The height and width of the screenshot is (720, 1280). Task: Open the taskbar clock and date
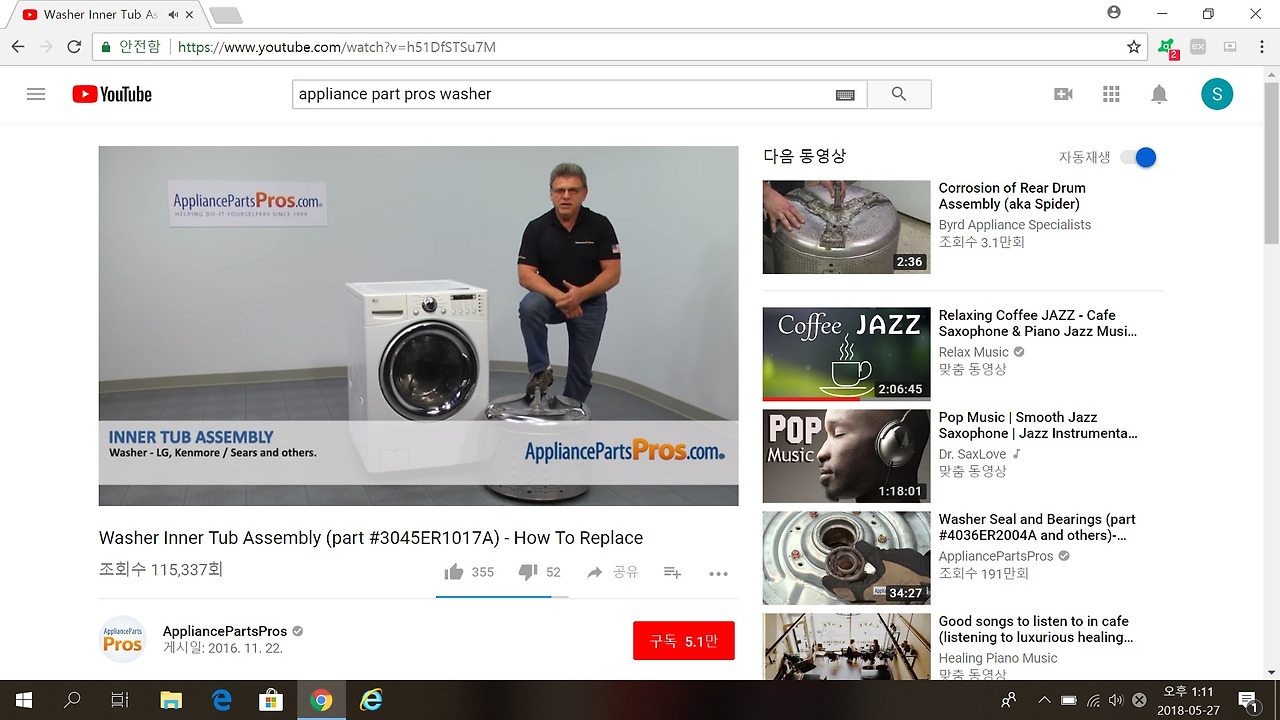(x=1188, y=700)
